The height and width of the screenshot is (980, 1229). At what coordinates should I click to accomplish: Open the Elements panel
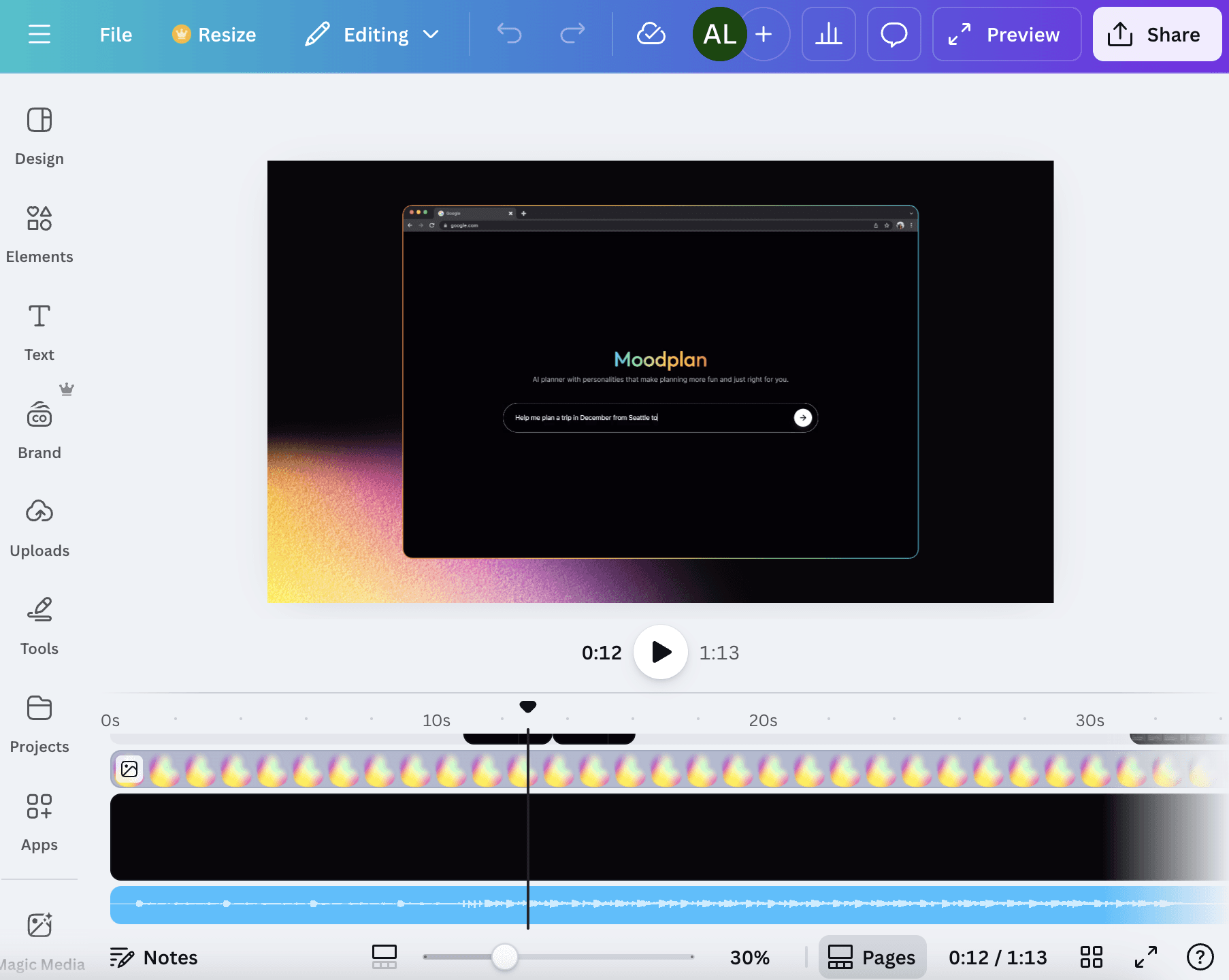pos(39,235)
